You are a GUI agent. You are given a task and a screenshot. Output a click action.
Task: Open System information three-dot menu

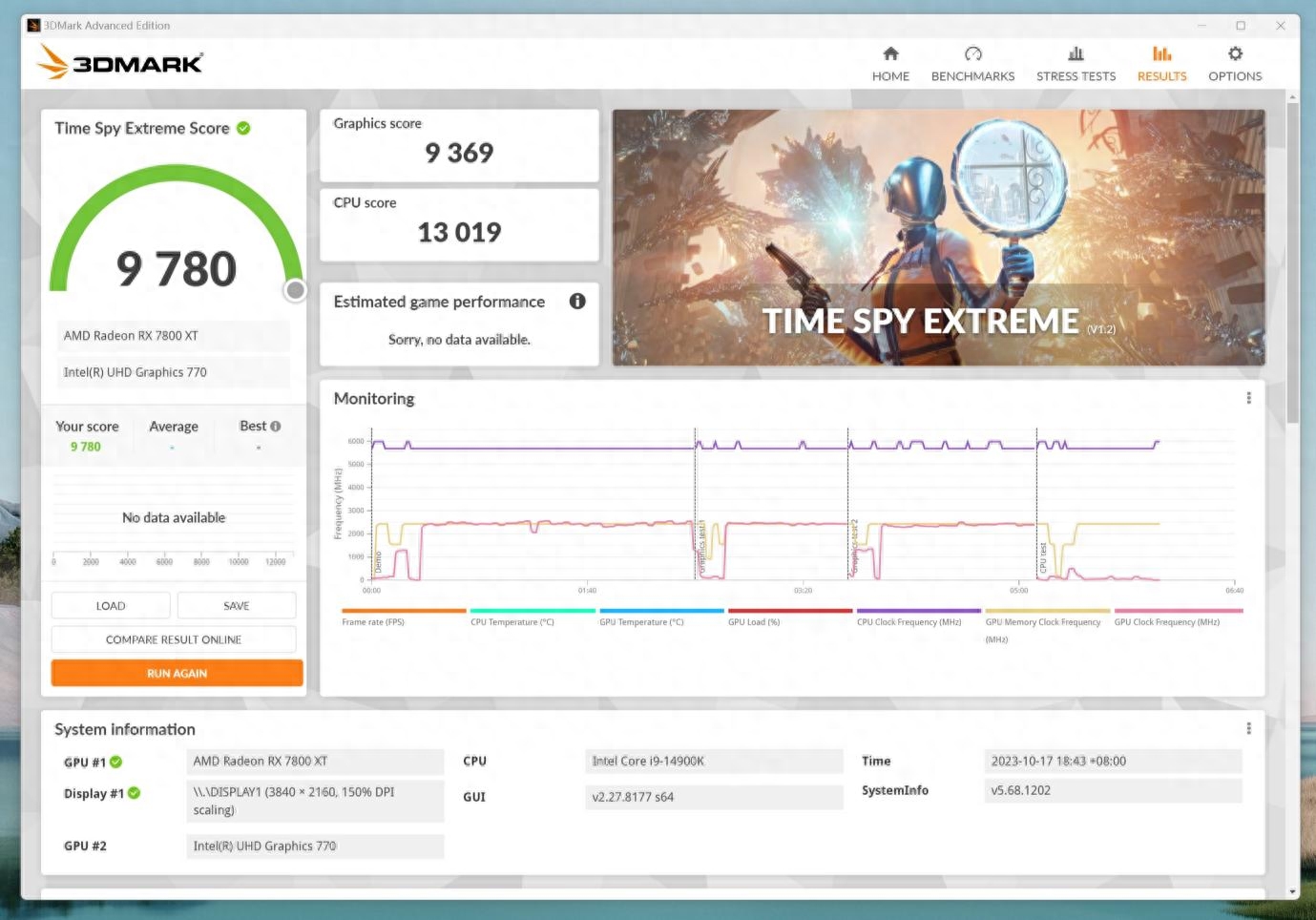[x=1248, y=728]
